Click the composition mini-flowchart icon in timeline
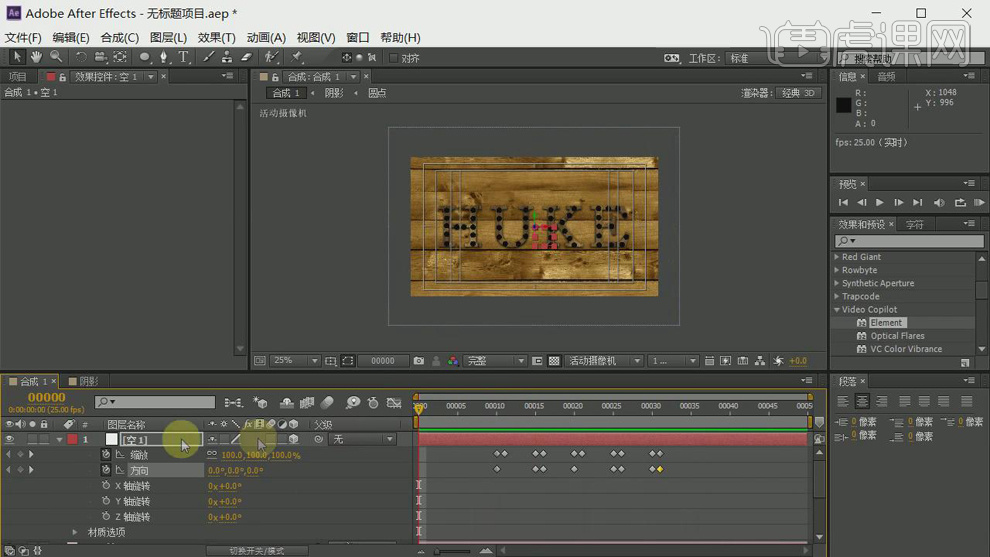The height and width of the screenshot is (557, 990). coord(233,403)
